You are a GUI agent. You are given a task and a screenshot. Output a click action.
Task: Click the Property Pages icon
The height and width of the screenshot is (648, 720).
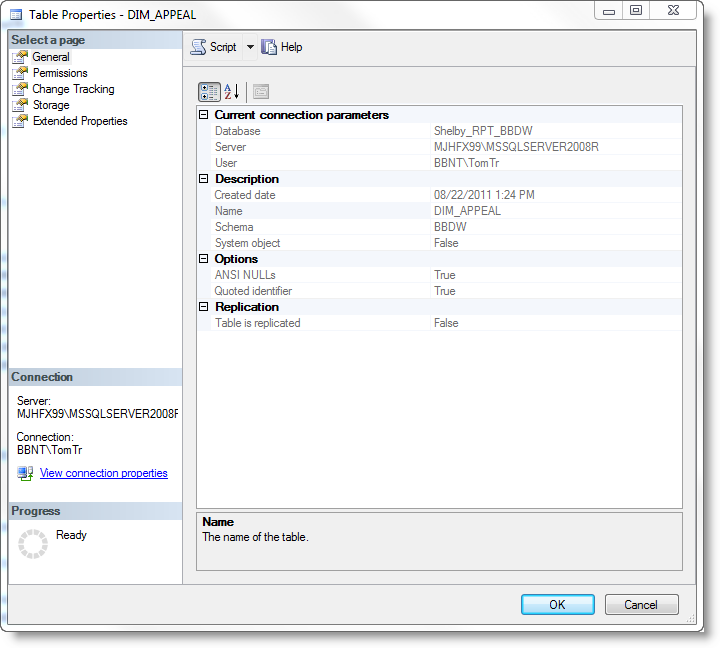260,92
